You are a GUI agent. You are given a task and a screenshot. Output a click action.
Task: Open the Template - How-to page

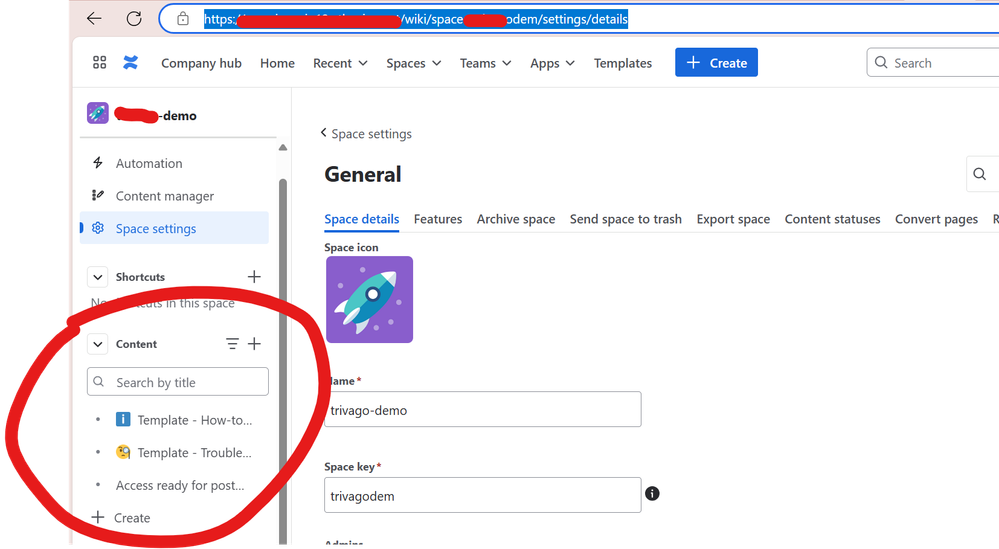tap(194, 420)
